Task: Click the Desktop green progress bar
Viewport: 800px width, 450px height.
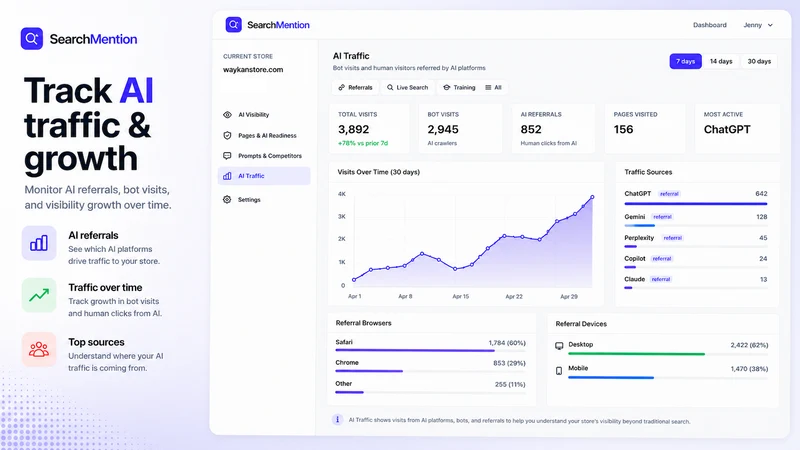Action: 668,354
